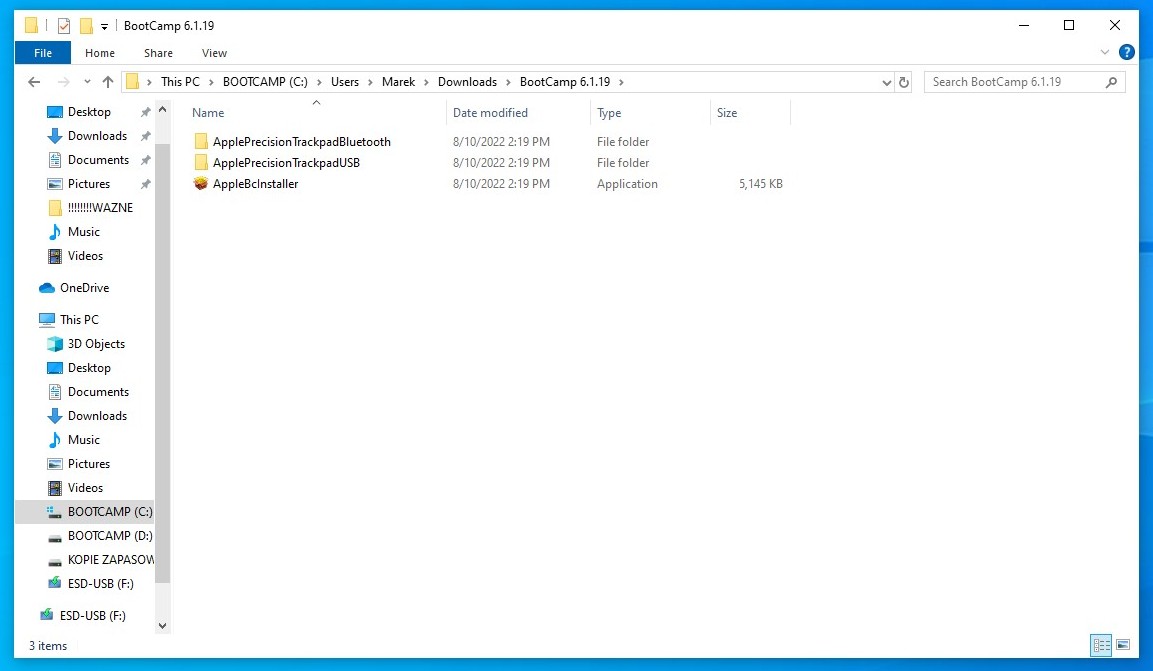Expand the ribbon with the chevron near Help
This screenshot has width=1153, height=671.
click(x=1104, y=52)
